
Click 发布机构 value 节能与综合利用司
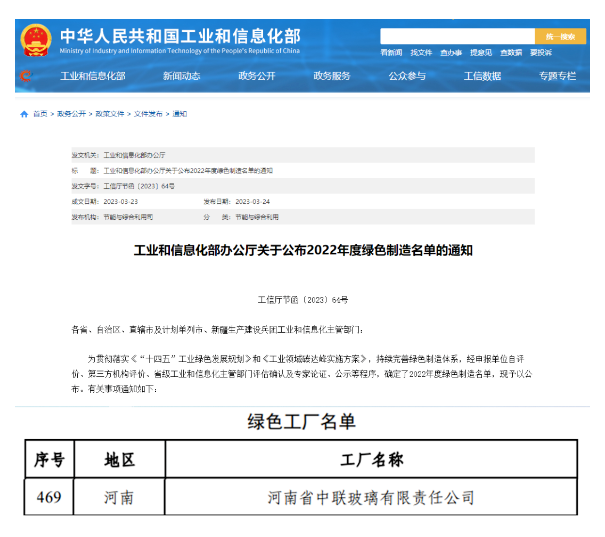[x=128, y=217]
